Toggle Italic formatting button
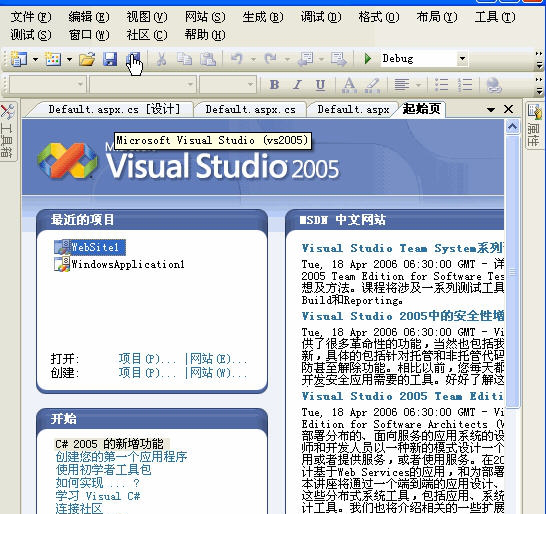The image size is (546, 534). tap(297, 85)
